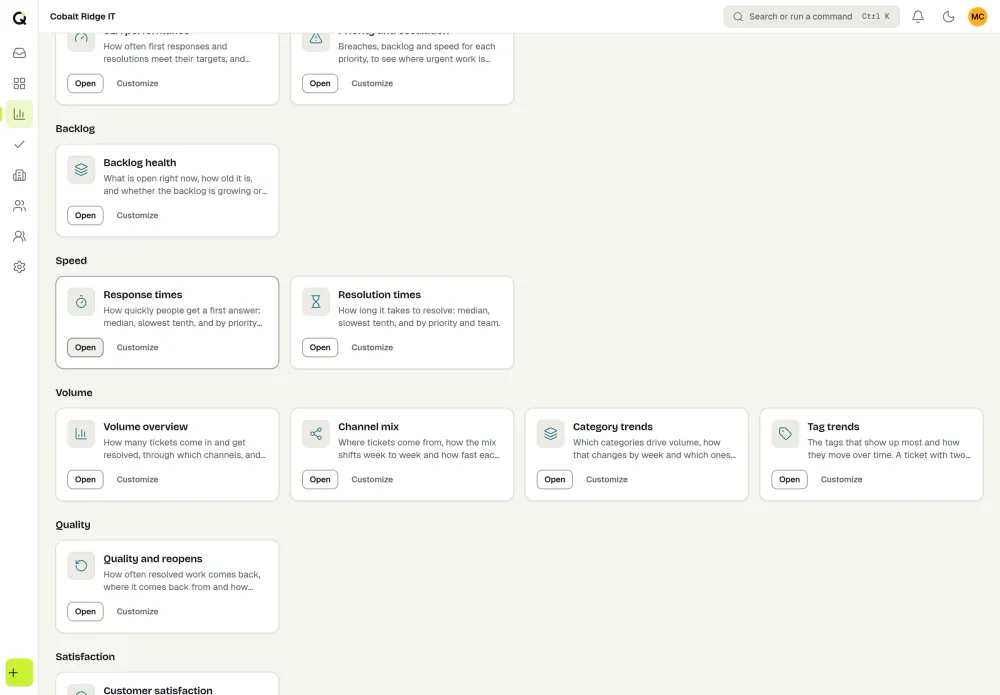Click the magnifier icon in search bar
The image size is (1000, 695).
click(x=738, y=17)
